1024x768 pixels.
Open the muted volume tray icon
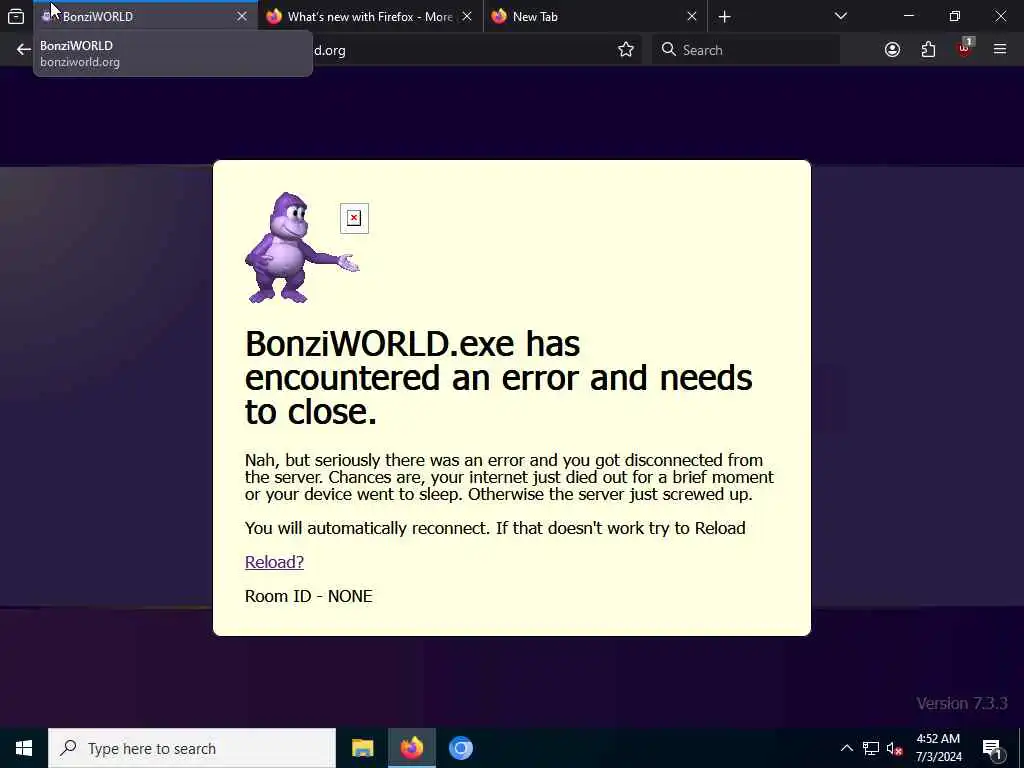[x=894, y=748]
